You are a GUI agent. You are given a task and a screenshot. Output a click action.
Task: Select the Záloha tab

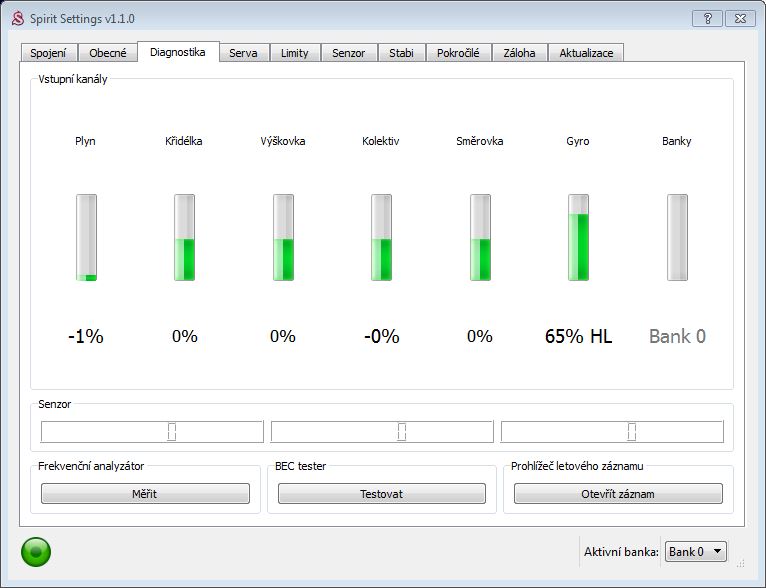pyautogui.click(x=519, y=53)
